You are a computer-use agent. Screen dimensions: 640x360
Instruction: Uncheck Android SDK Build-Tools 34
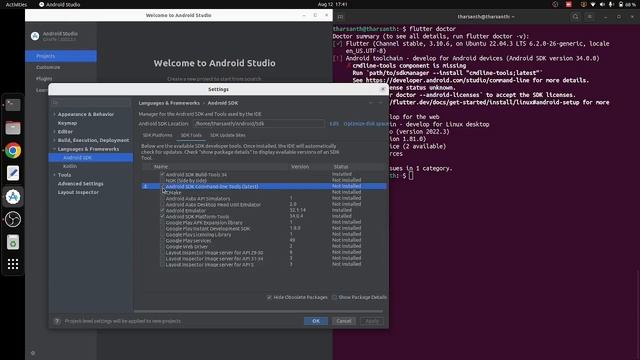162,174
